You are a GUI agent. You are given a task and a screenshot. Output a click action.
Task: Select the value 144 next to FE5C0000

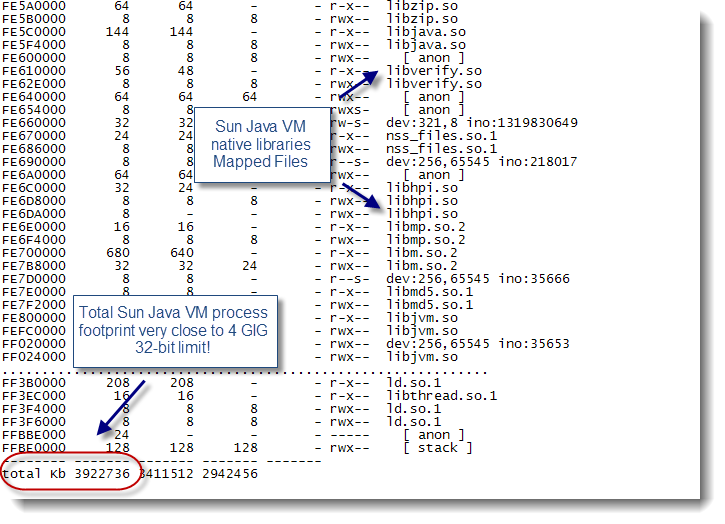click(118, 32)
